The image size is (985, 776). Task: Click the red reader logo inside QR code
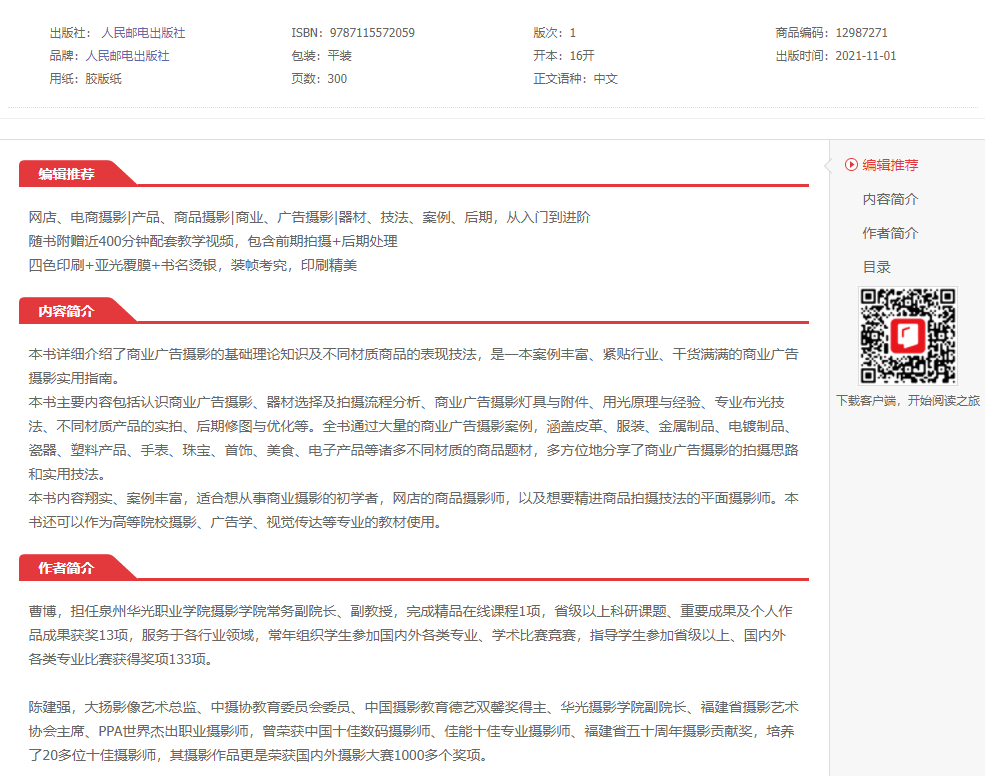click(x=908, y=336)
